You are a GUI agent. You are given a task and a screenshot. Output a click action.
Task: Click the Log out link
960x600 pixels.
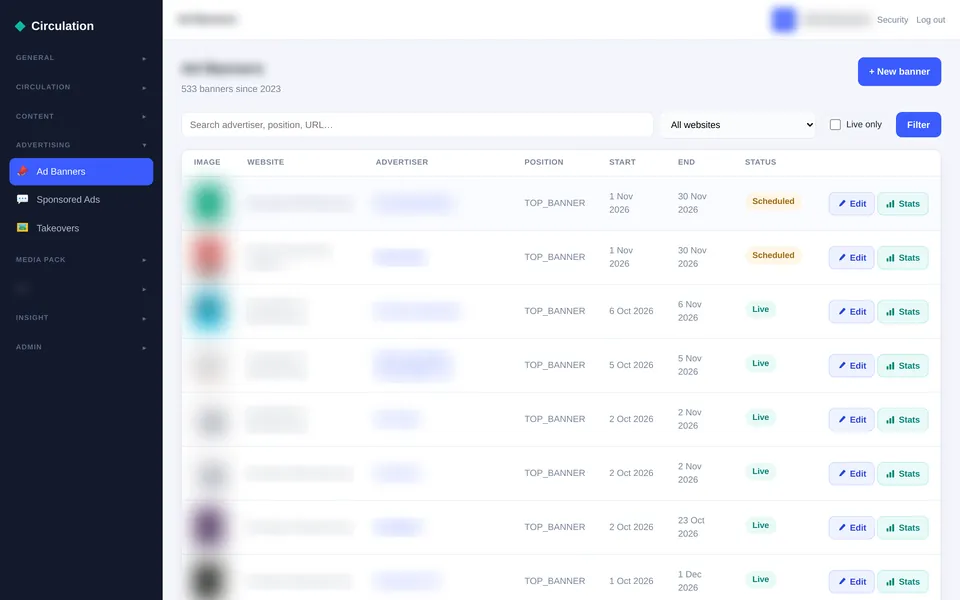click(x=931, y=20)
